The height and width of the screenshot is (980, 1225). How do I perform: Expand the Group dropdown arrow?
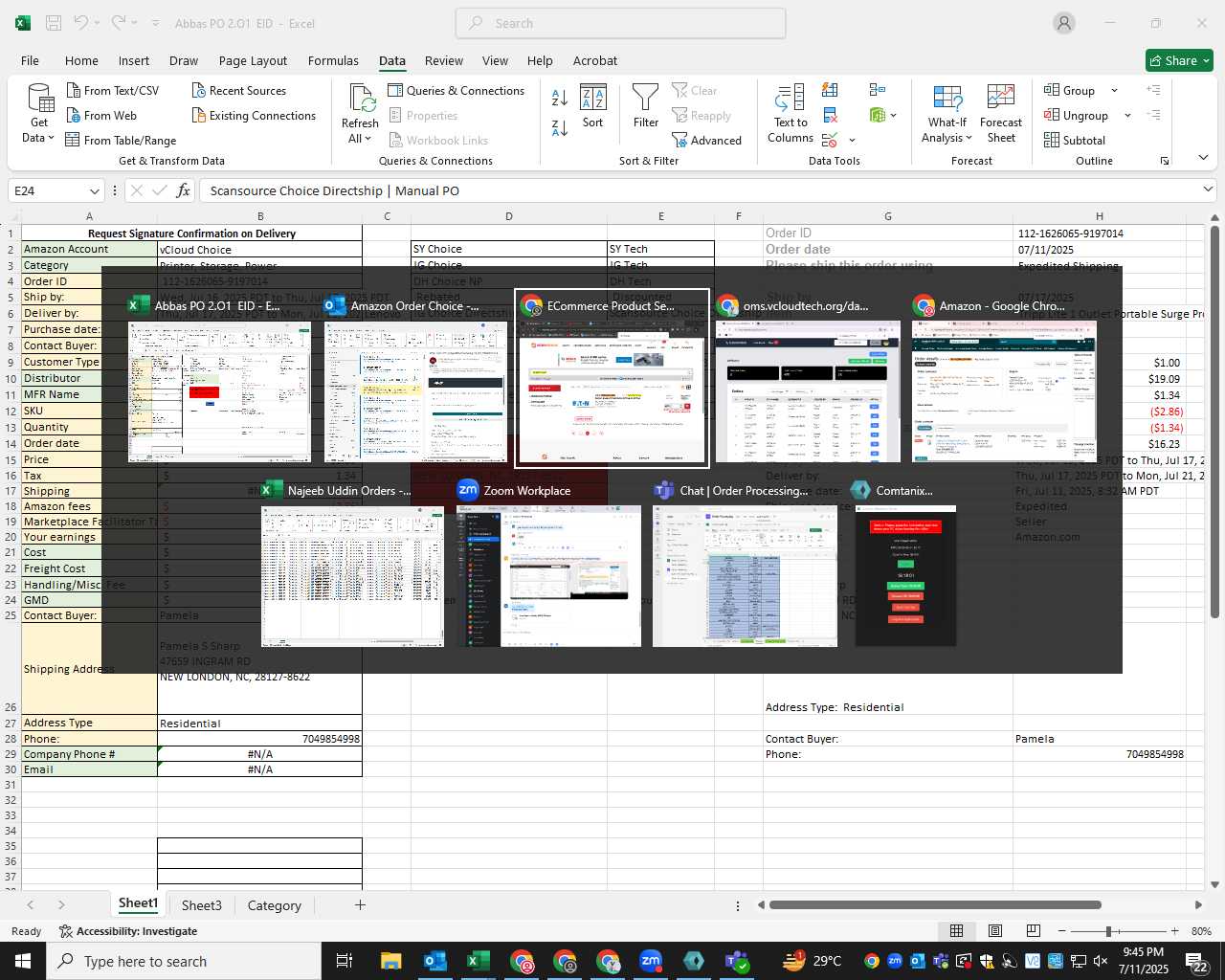[x=1114, y=90]
